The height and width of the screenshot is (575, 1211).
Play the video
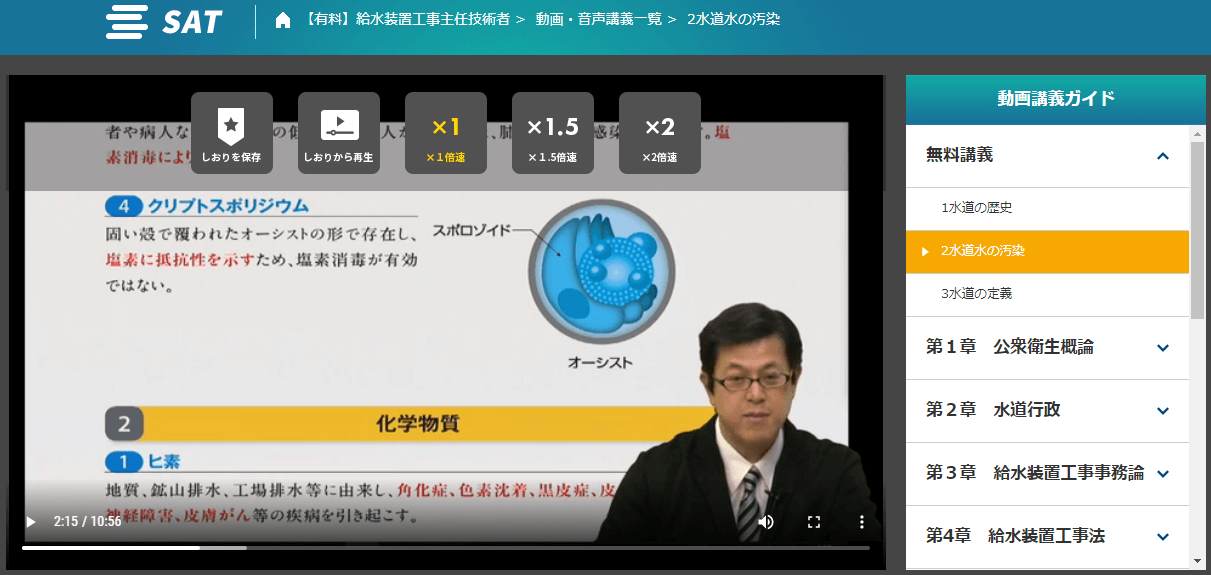click(30, 522)
